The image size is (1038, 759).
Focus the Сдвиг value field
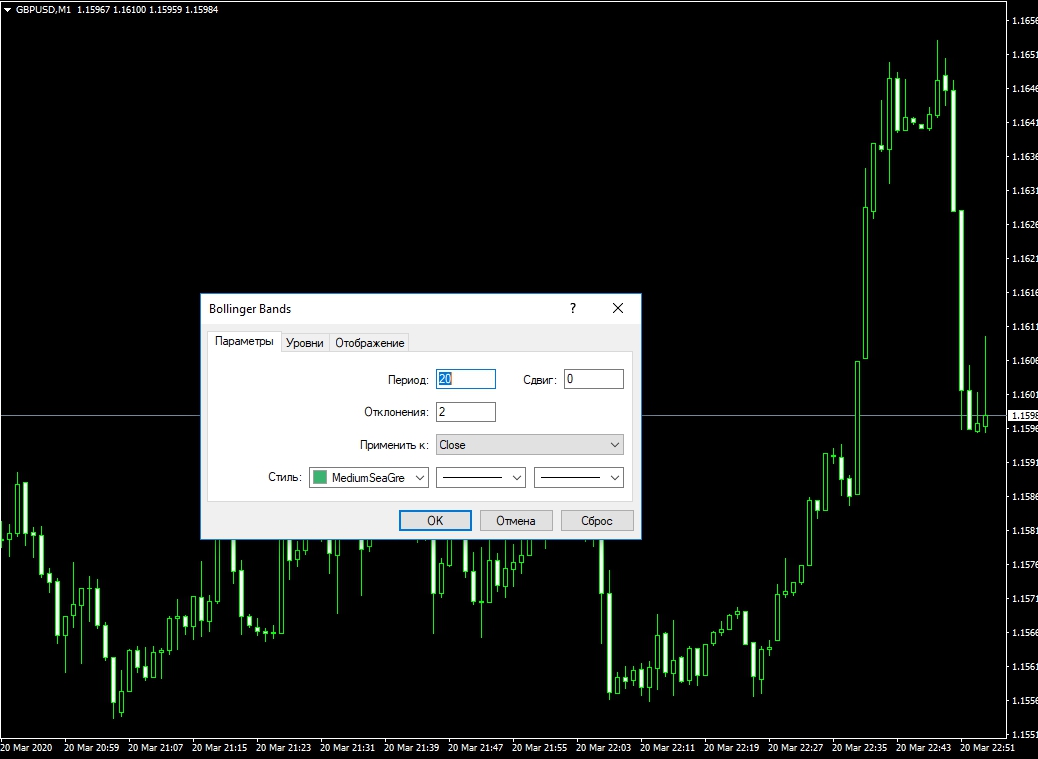pyautogui.click(x=593, y=380)
